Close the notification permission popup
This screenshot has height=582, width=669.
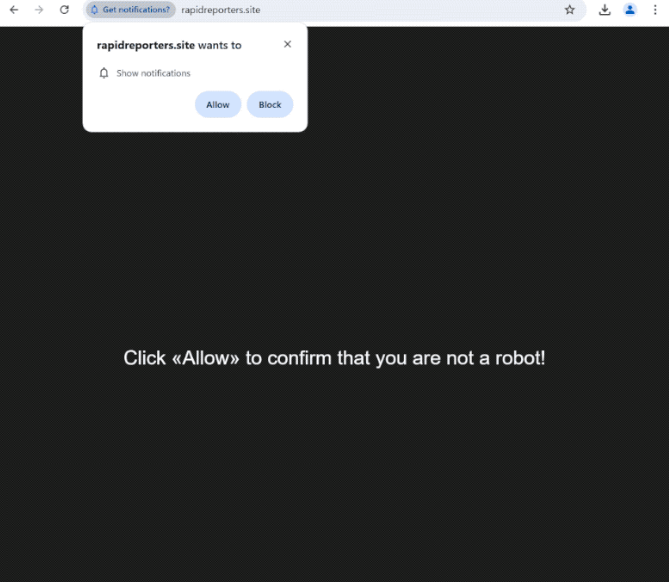point(288,44)
